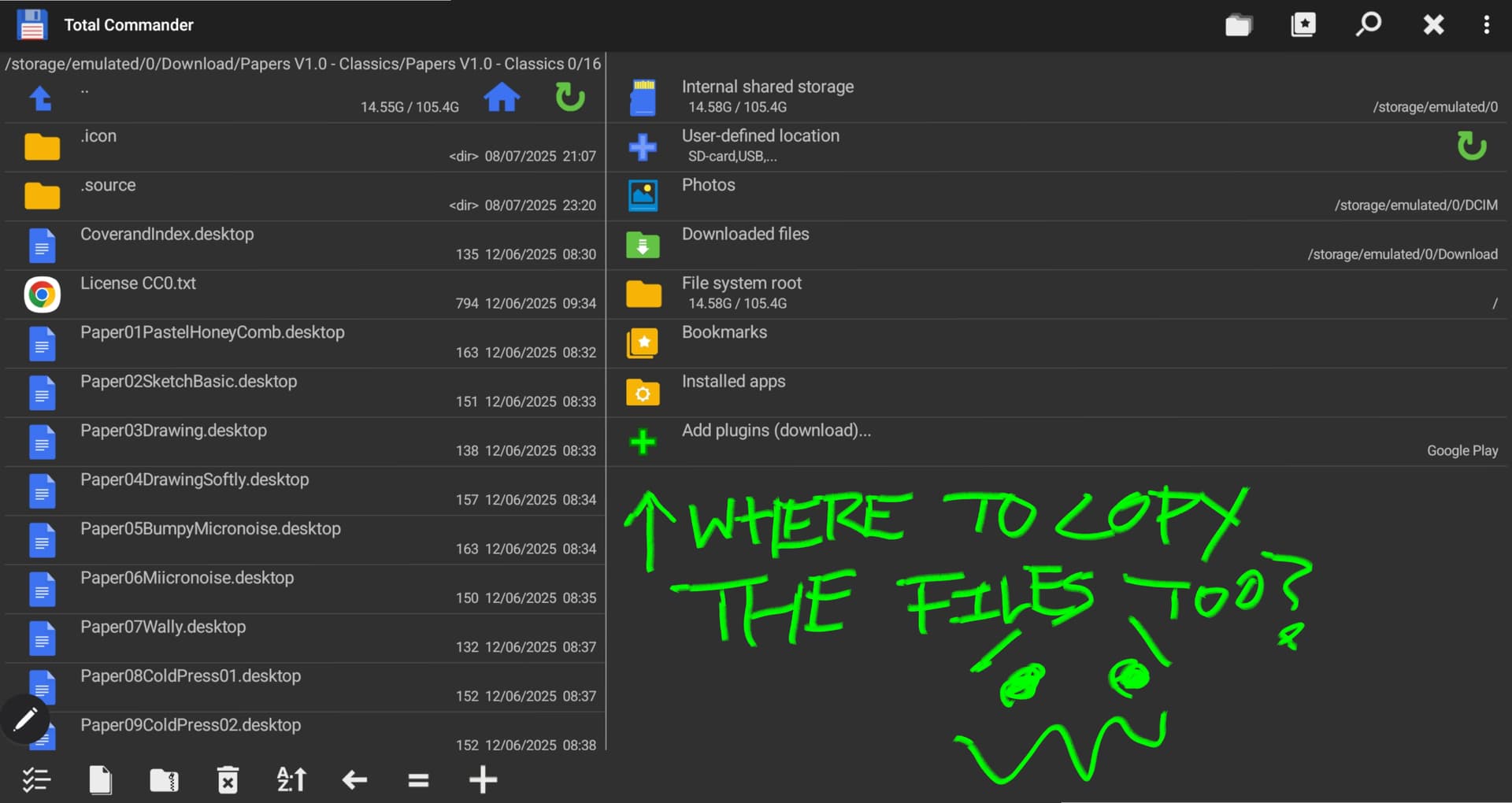Open Downloaded files location

(x=1057, y=245)
